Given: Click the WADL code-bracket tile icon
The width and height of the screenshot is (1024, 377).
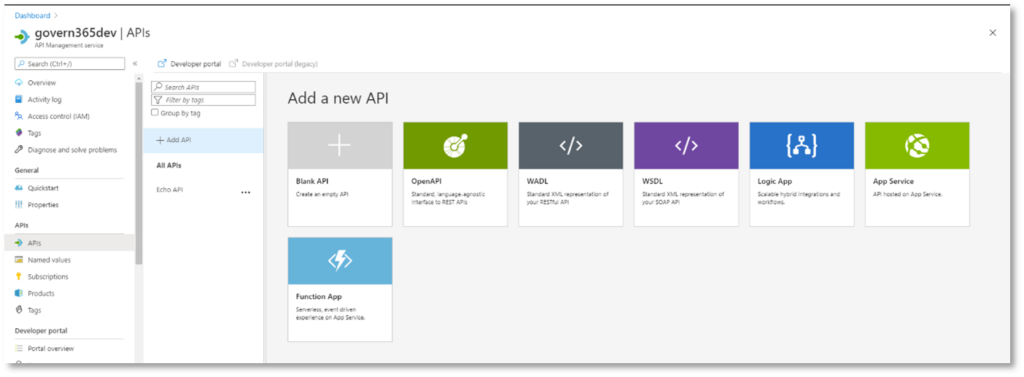Looking at the screenshot, I should click(571, 146).
